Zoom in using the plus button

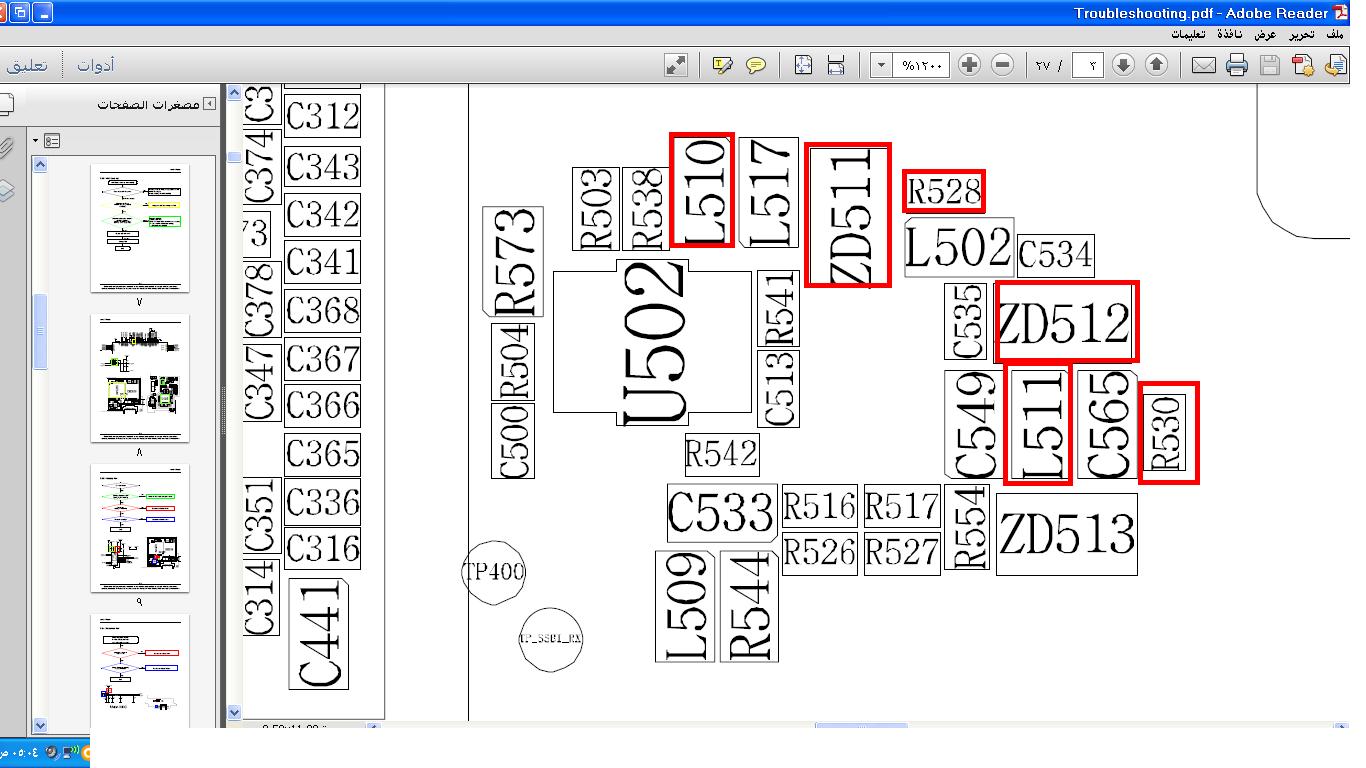point(969,65)
